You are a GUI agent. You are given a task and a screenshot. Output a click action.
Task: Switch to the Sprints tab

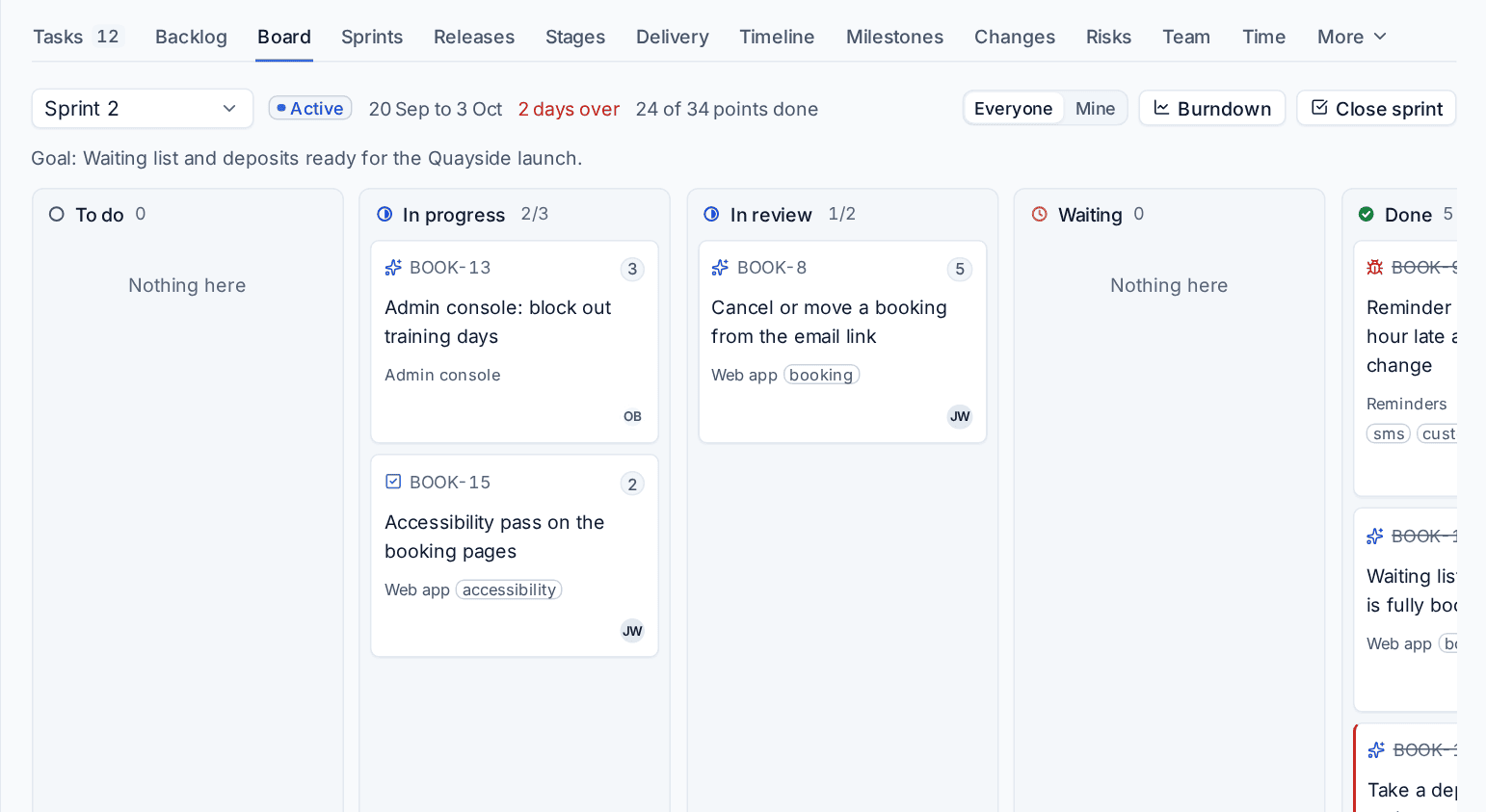(372, 37)
